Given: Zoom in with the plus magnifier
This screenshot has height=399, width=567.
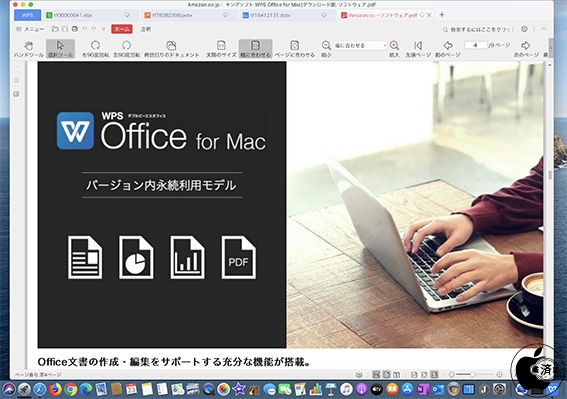Looking at the screenshot, I should click(394, 49).
